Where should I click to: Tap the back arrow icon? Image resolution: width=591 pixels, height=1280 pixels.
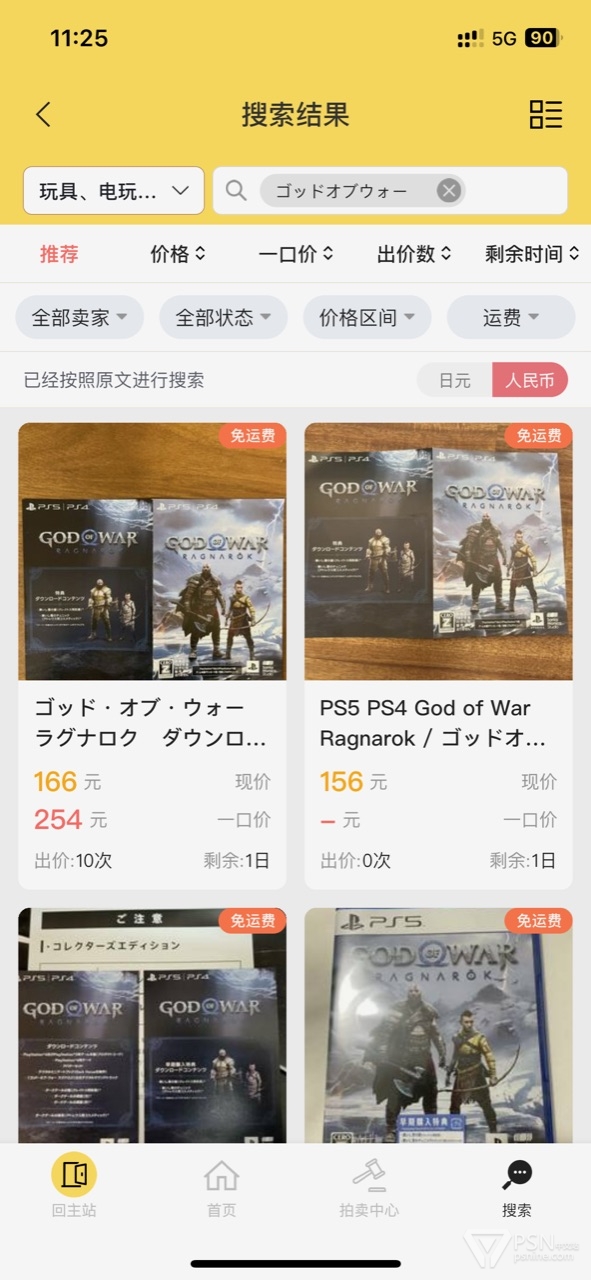point(43,114)
